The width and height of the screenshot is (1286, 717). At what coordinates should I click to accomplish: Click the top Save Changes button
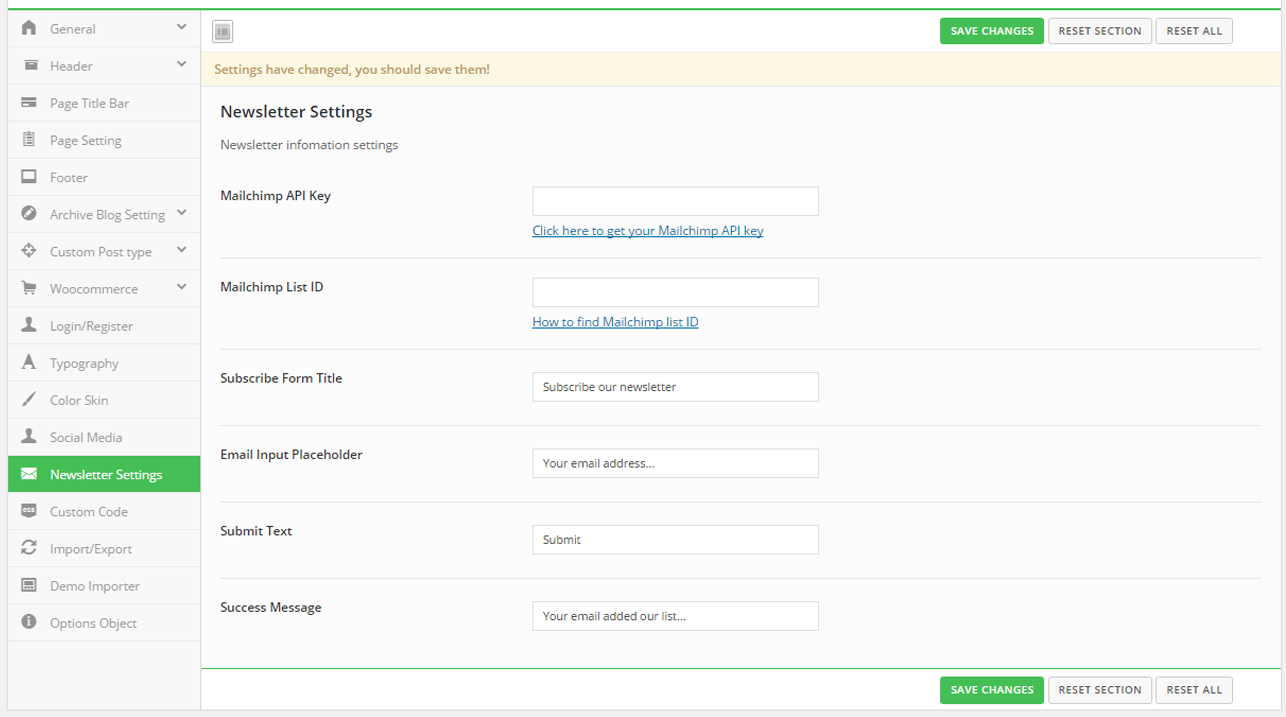(991, 31)
